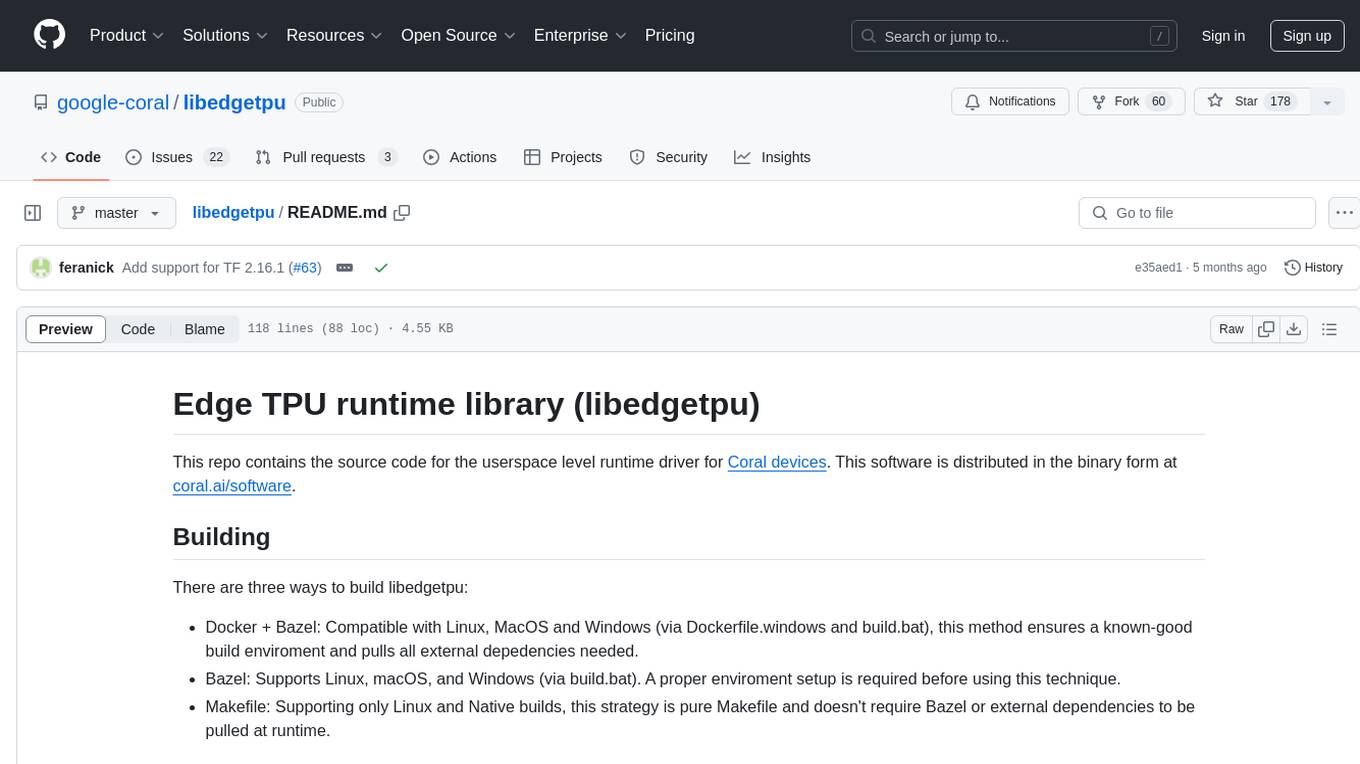
Task: Star the repository
Action: 1252,102
